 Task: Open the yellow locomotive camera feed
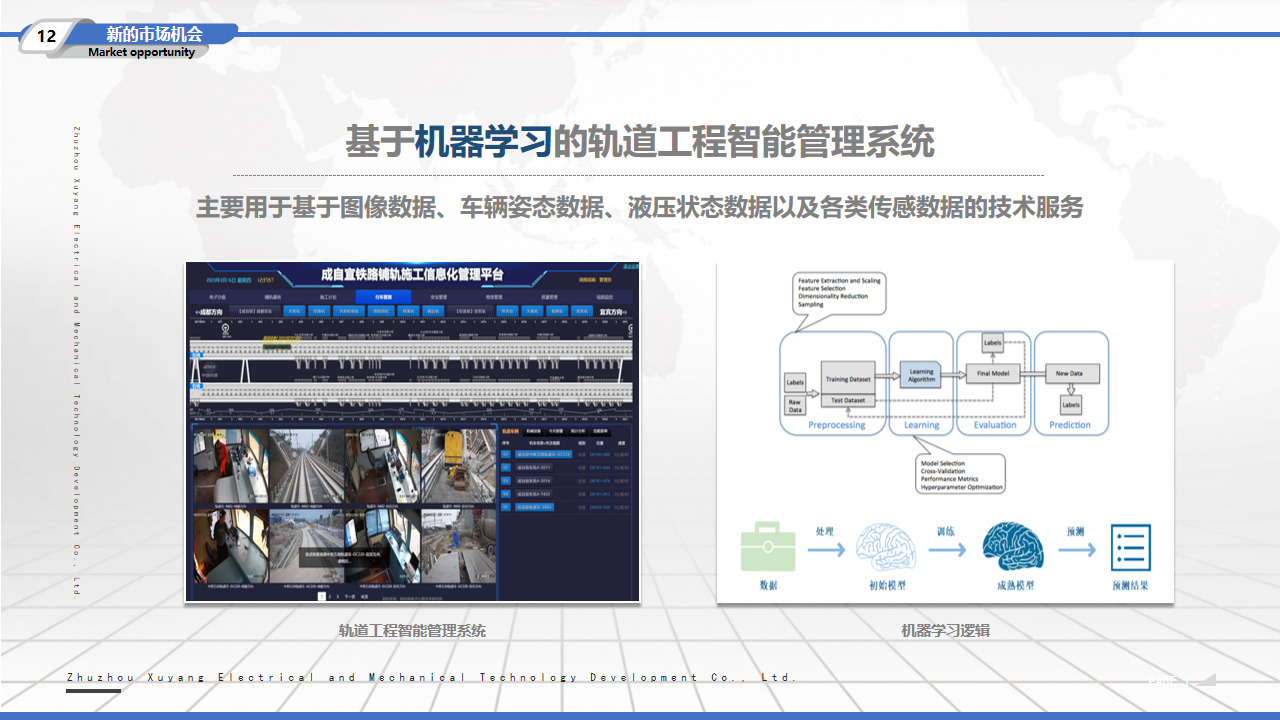pyautogui.click(x=459, y=467)
